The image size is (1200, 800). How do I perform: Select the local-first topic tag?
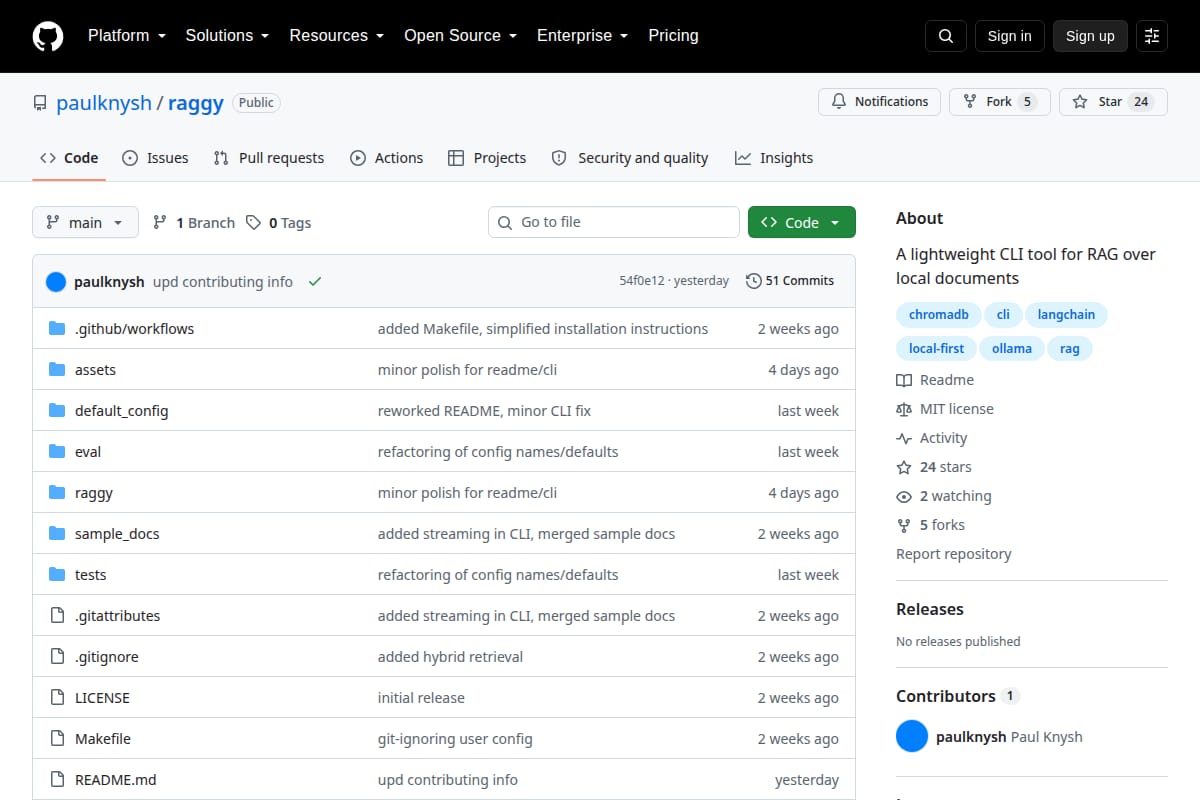click(x=937, y=349)
